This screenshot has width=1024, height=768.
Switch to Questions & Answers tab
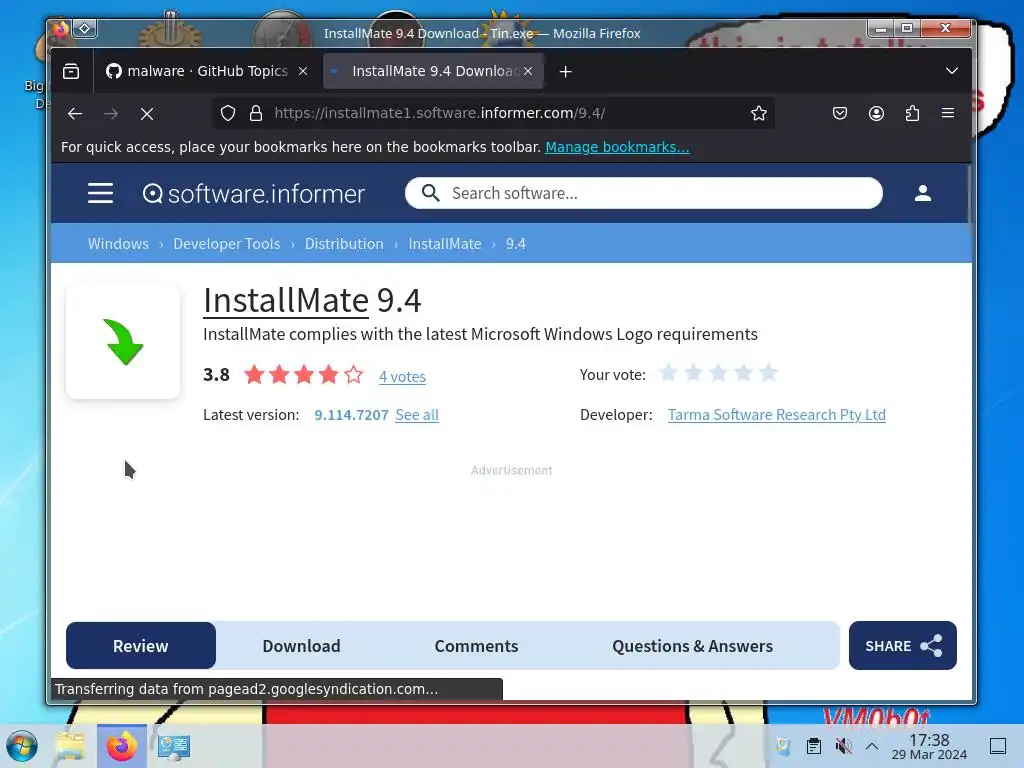692,646
